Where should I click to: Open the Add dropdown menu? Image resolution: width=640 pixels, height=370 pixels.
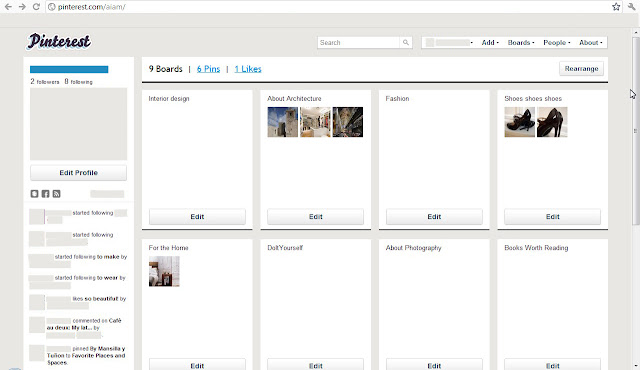pyautogui.click(x=490, y=42)
